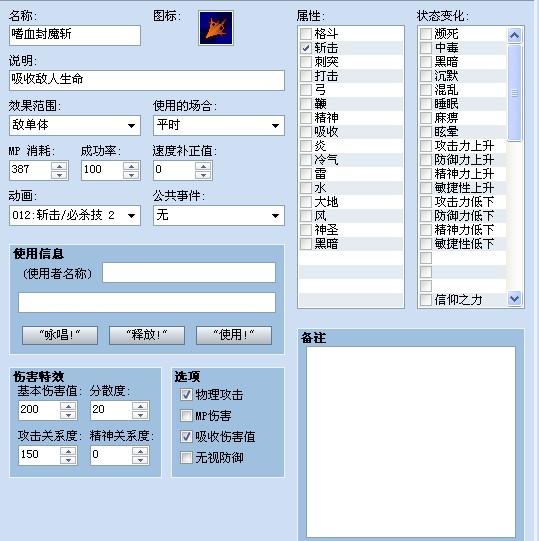Open the 动画 dropdown showing 012:斩击/必杀技 2
This screenshot has height=541, width=539.
click(x=75, y=215)
